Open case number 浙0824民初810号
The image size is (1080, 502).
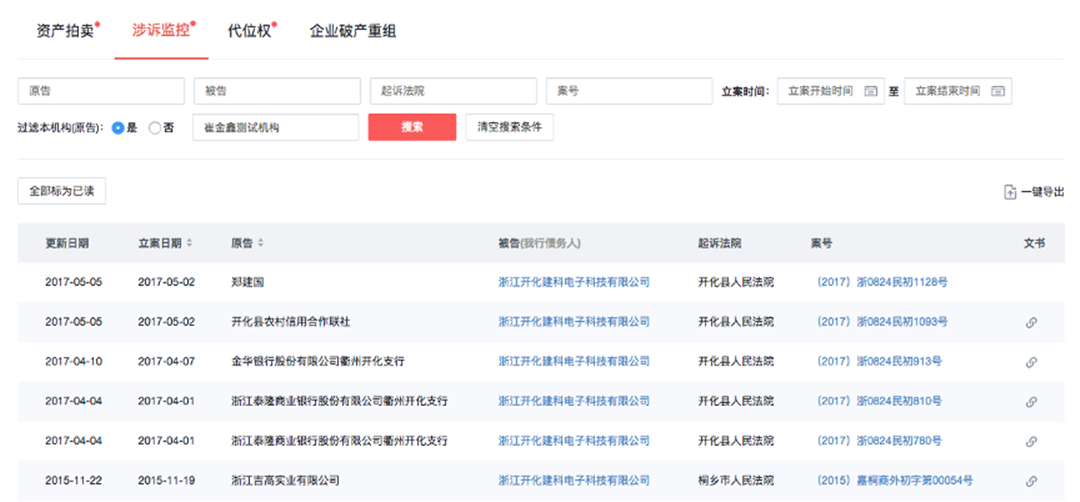pyautogui.click(x=878, y=401)
